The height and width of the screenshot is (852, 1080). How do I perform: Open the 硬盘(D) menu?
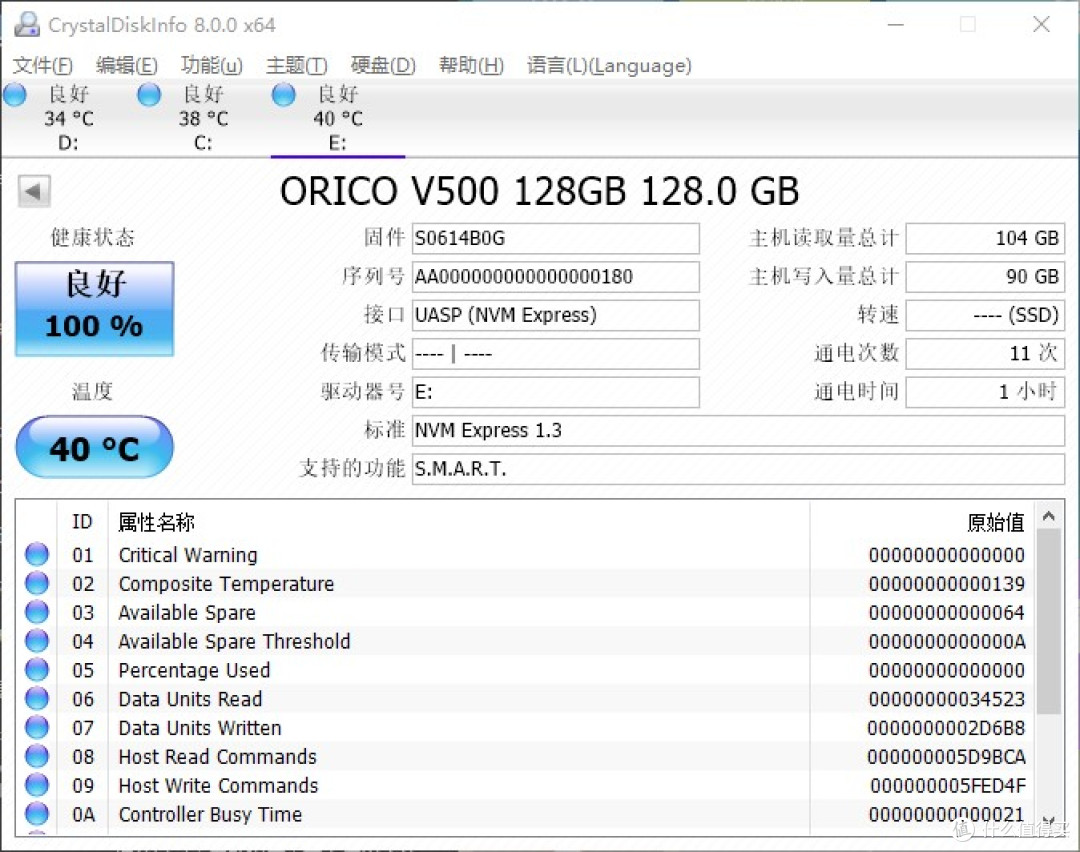coord(383,65)
